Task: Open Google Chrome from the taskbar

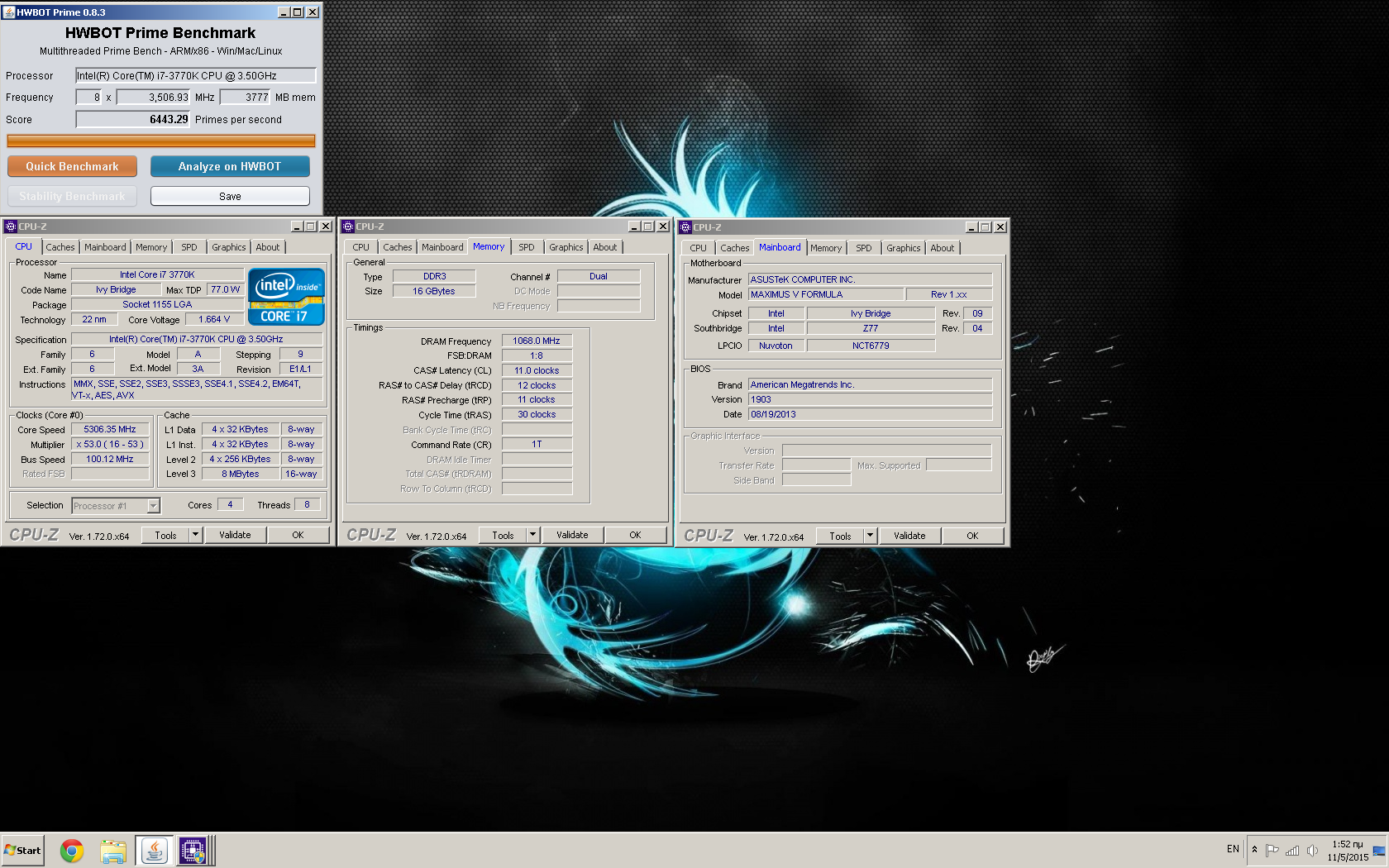Action: coord(72,851)
